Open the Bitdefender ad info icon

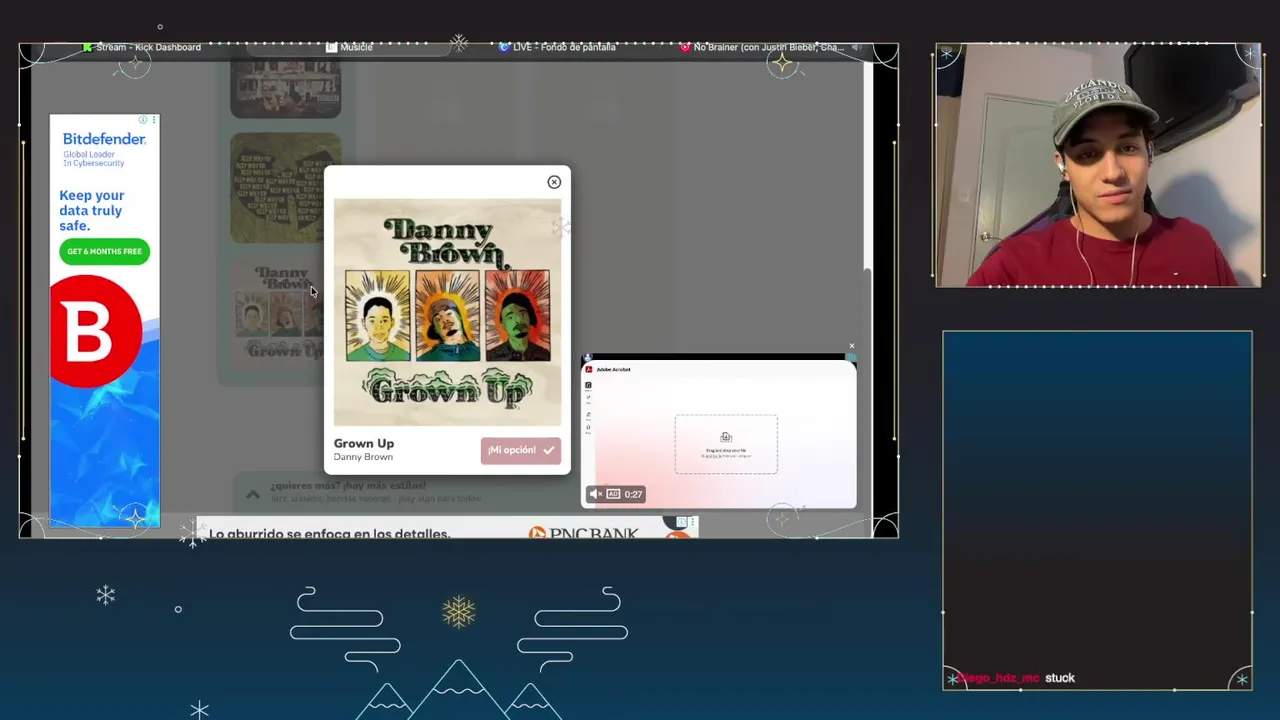click(143, 120)
